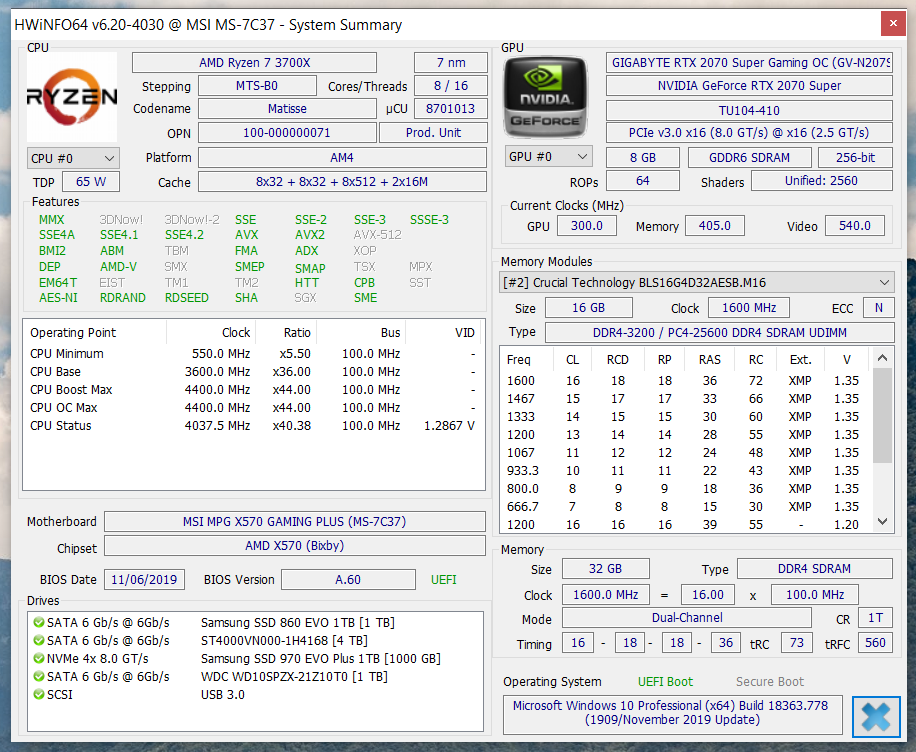
Task: Click the 256-bit bus width field
Action: (855, 158)
